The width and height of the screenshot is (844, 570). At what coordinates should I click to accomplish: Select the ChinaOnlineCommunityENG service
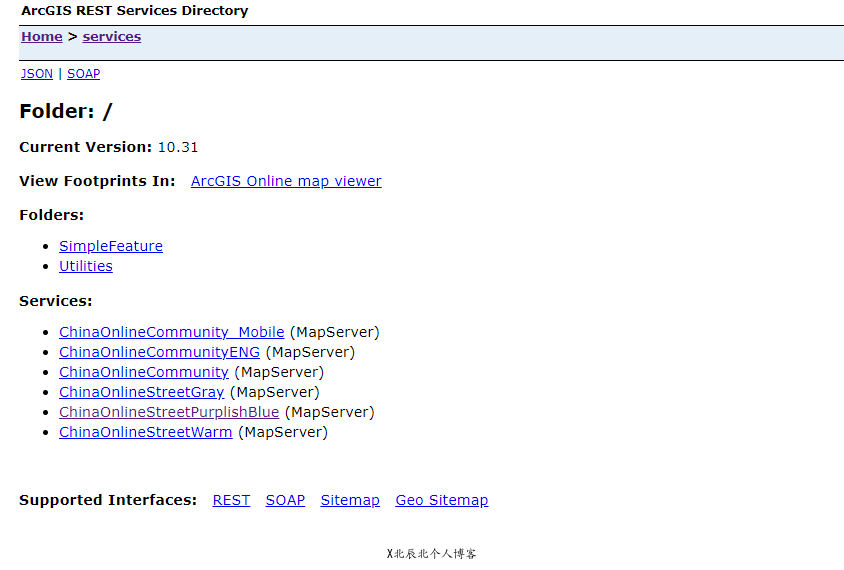[159, 352]
